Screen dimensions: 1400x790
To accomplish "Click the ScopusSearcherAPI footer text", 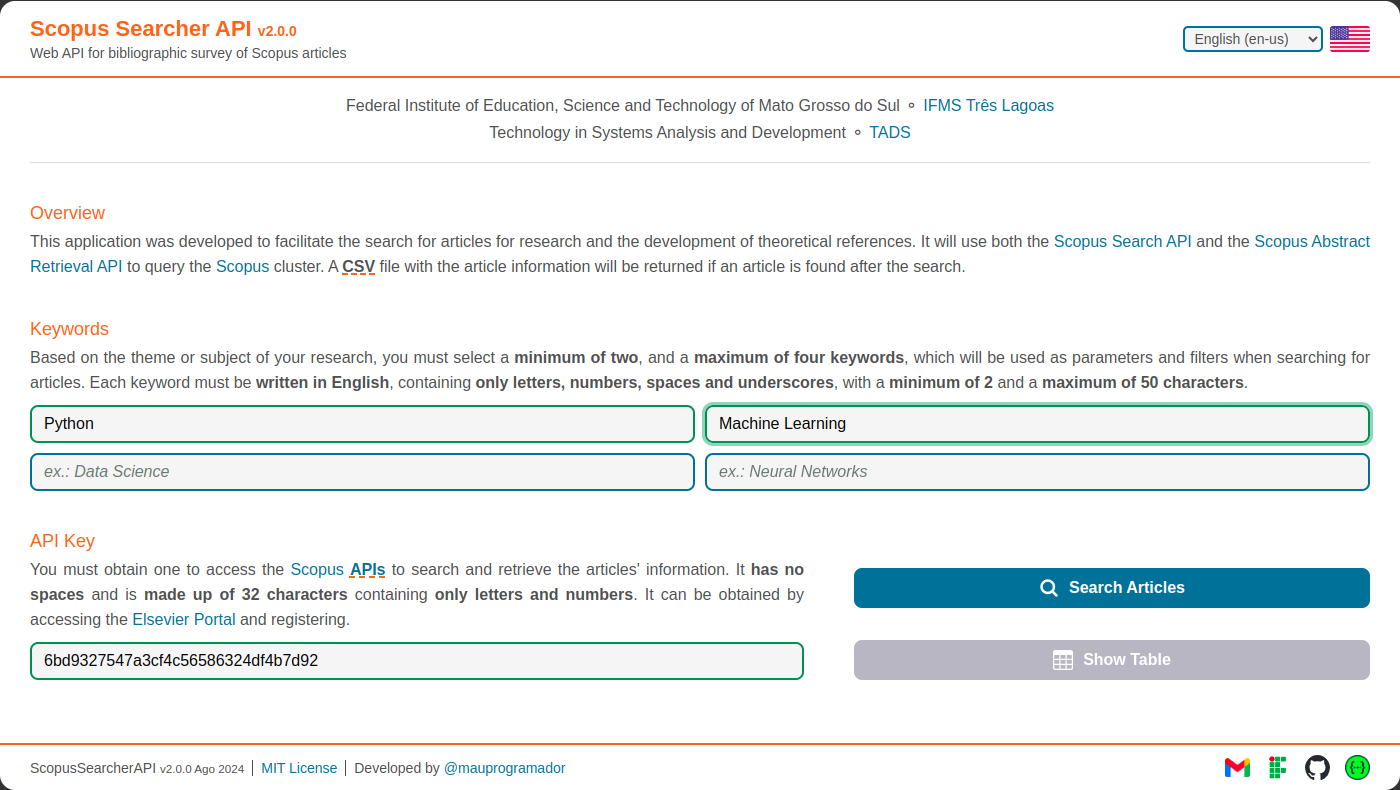I will pos(93,768).
